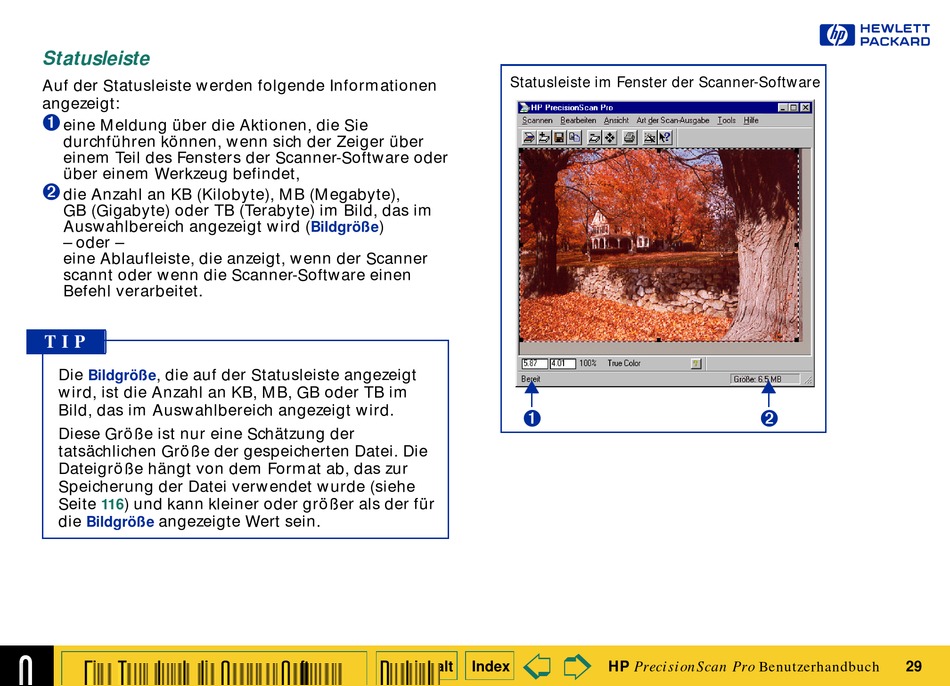Click the 'Bereit' status message
This screenshot has height=686, width=950.
531,379
